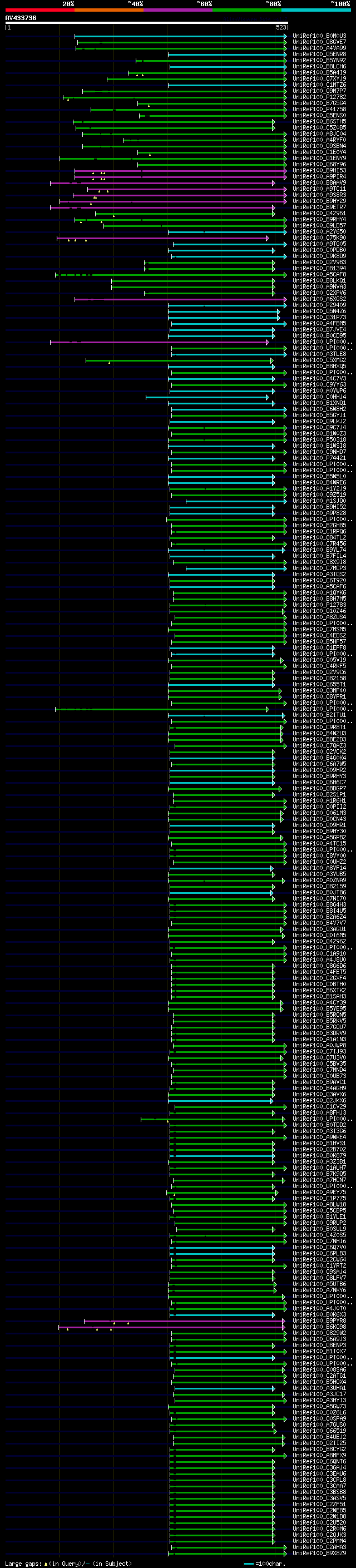
Task: Select the UniRef100_Q5ENS0 label
Action: (x=319, y=116)
